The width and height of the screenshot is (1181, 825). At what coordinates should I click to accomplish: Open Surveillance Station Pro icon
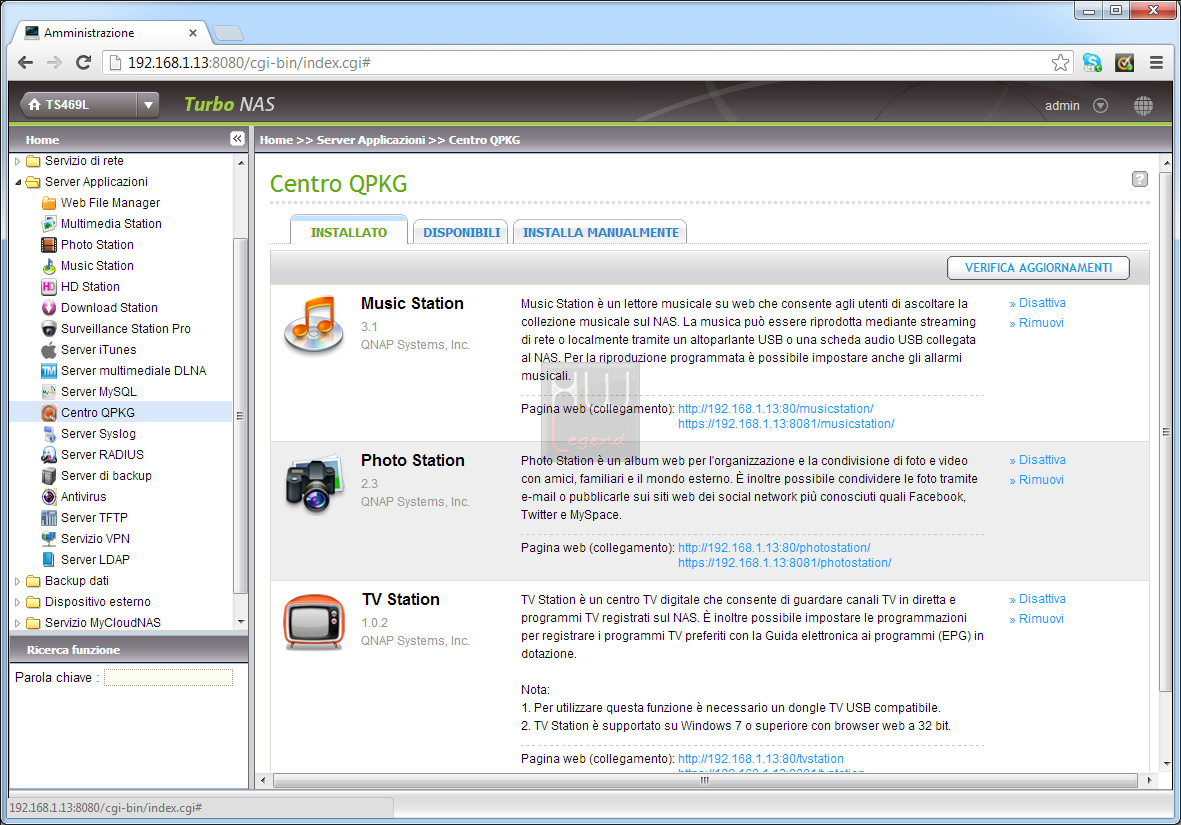point(49,329)
